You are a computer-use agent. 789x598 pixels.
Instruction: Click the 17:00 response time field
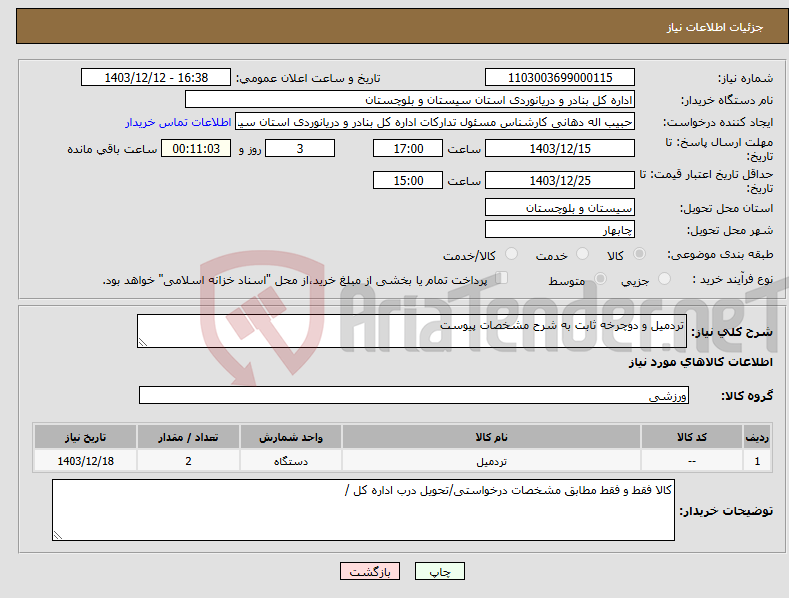pyautogui.click(x=408, y=148)
